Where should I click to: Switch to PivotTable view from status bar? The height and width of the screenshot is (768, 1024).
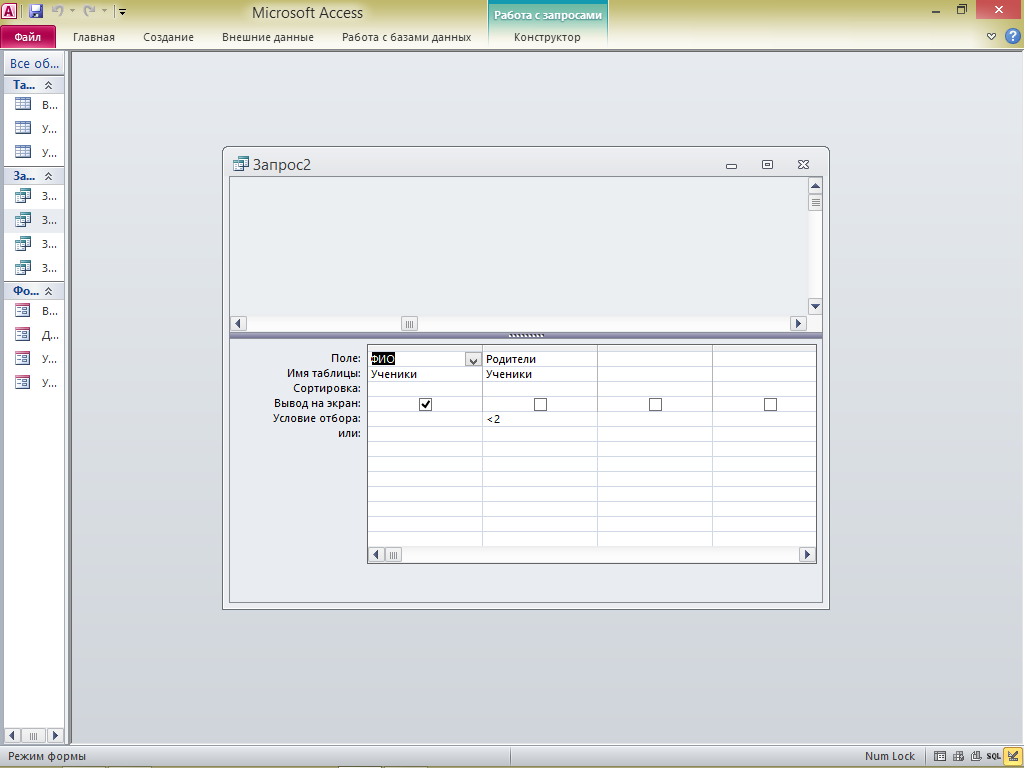point(958,756)
